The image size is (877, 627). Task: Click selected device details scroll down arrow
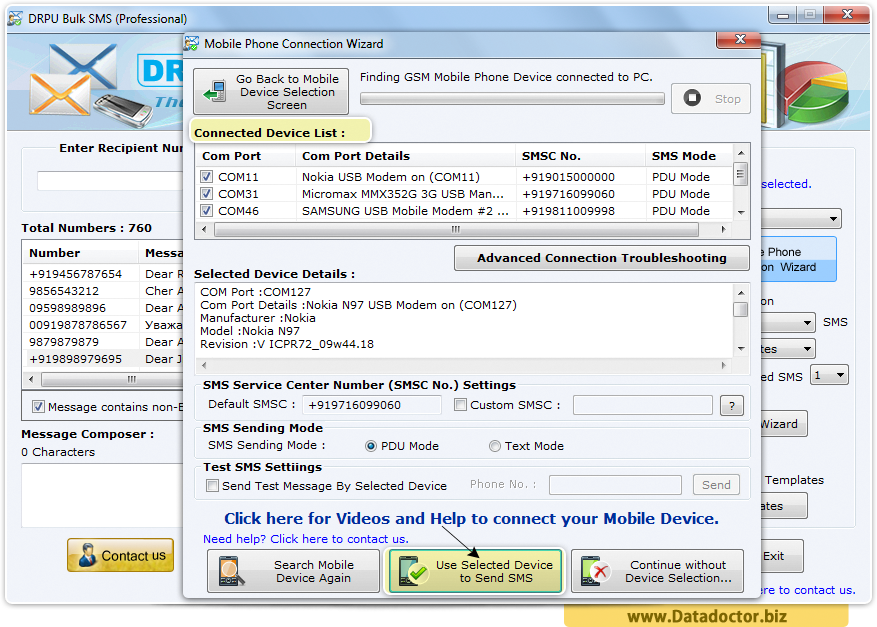pyautogui.click(x=741, y=349)
